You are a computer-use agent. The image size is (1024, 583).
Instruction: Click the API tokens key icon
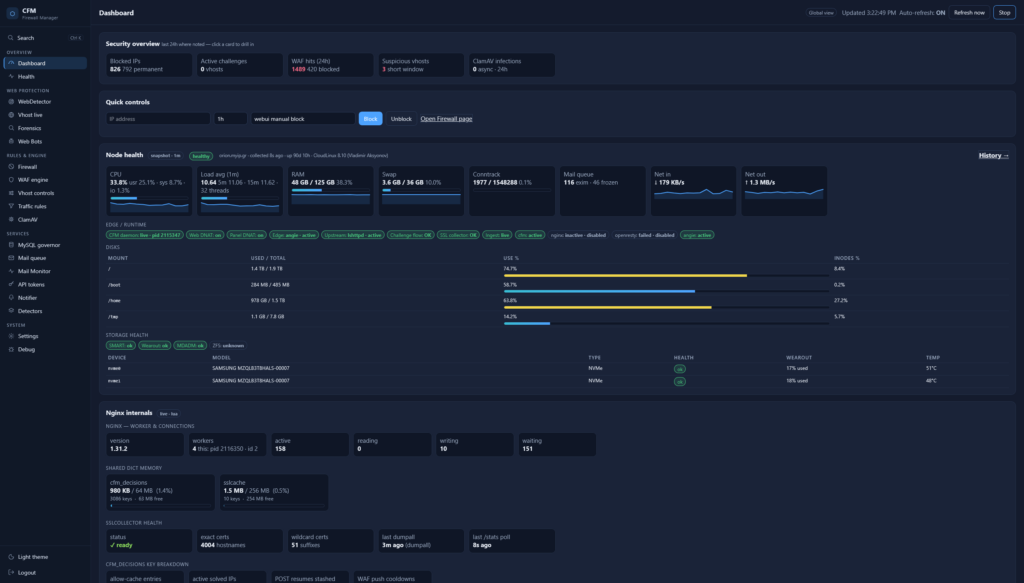click(x=11, y=285)
